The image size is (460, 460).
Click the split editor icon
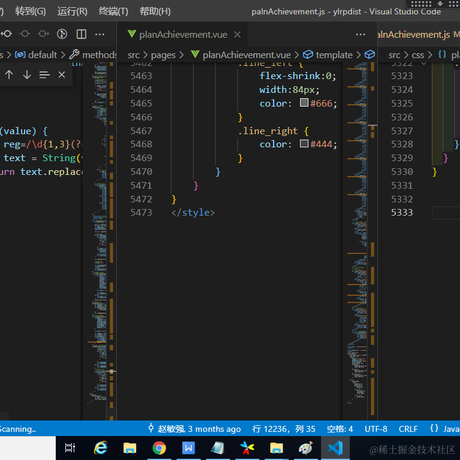[81, 34]
